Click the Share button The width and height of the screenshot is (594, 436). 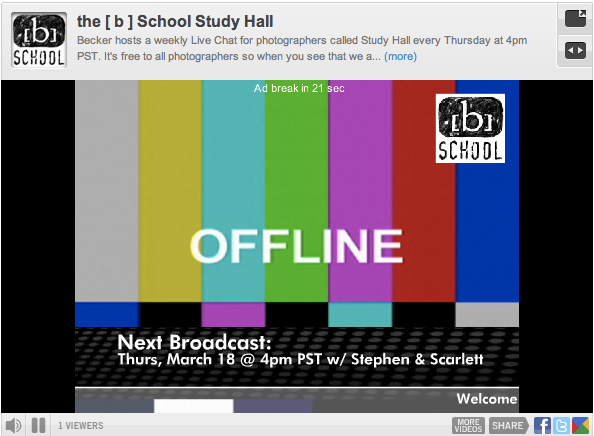508,425
